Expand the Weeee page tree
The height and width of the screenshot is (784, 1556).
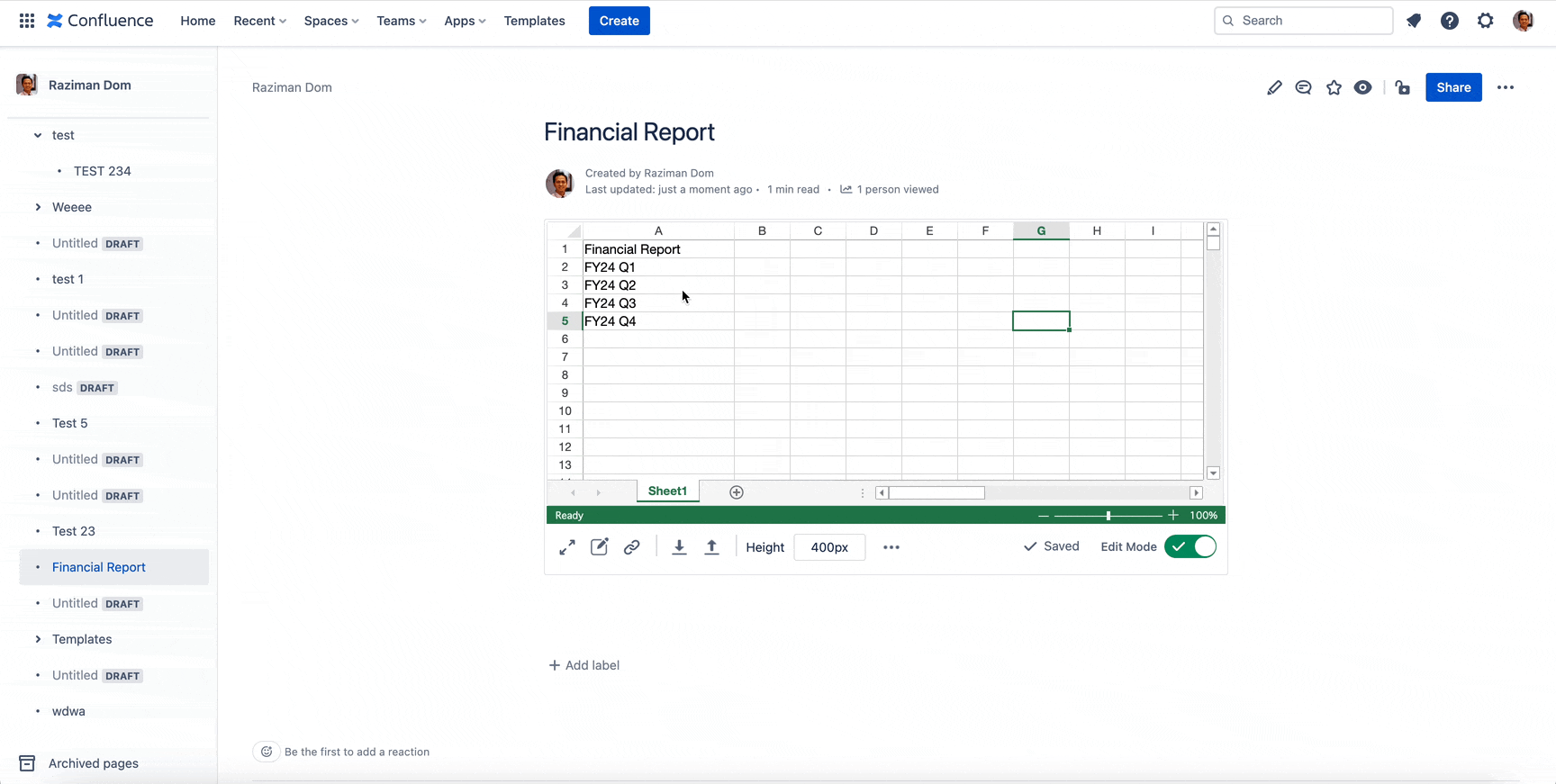(38, 207)
